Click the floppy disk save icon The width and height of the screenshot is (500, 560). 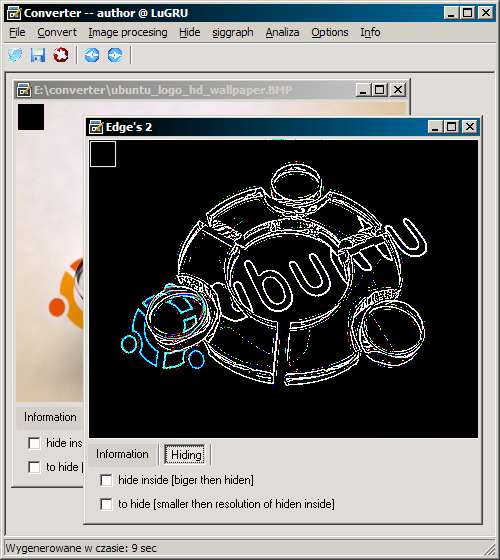point(38,55)
